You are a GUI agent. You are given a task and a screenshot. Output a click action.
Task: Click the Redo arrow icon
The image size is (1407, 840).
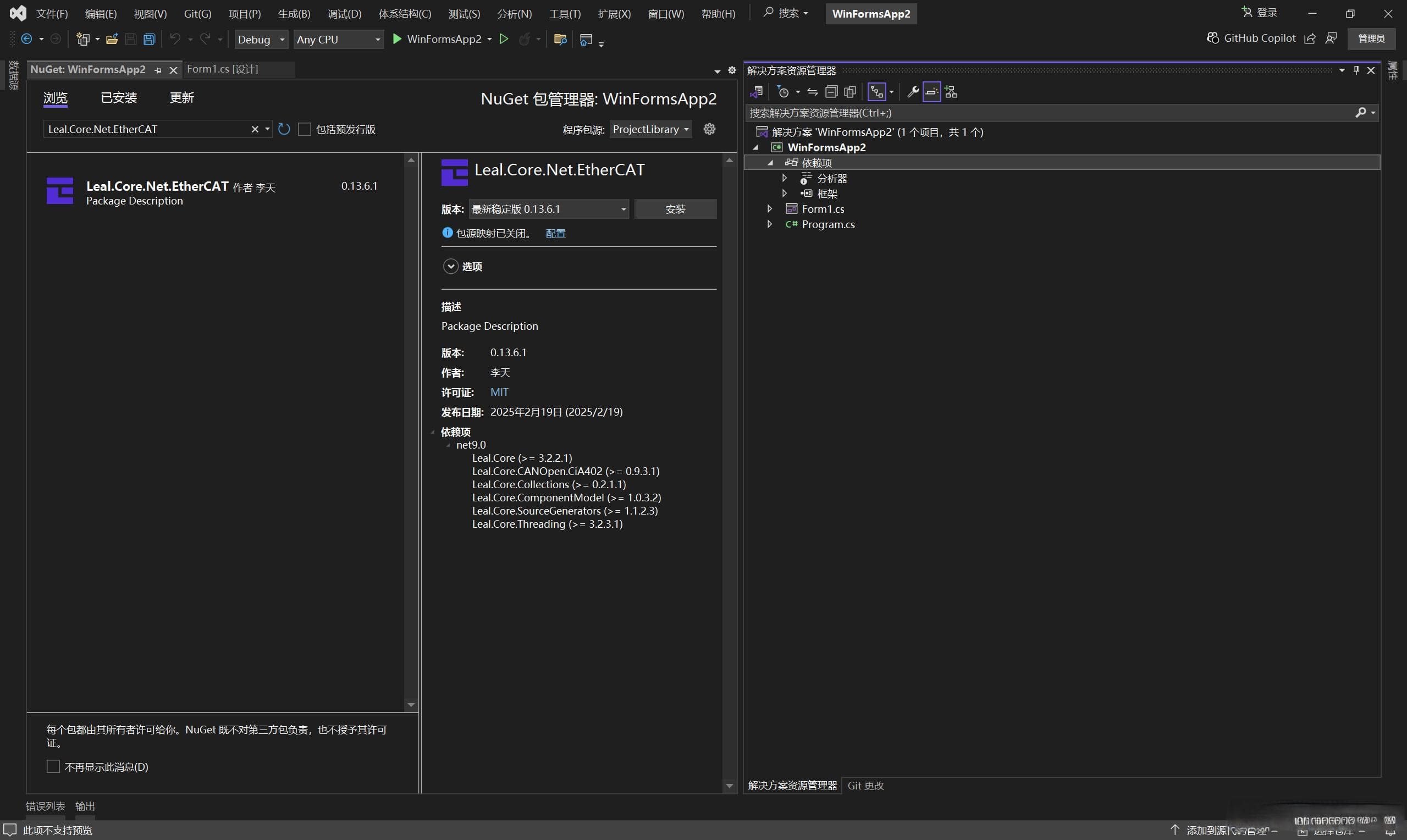205,38
